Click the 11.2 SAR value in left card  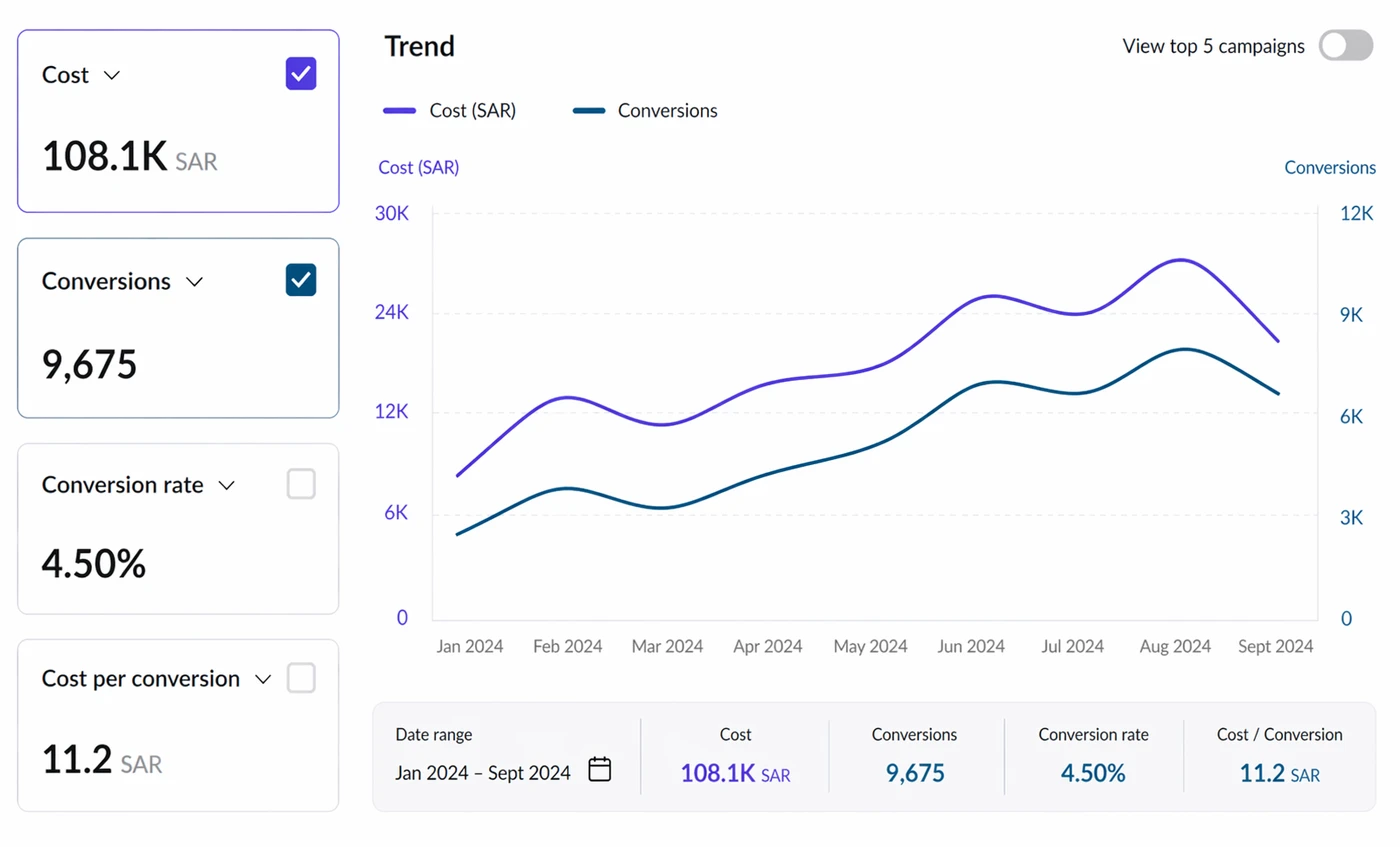coord(101,761)
